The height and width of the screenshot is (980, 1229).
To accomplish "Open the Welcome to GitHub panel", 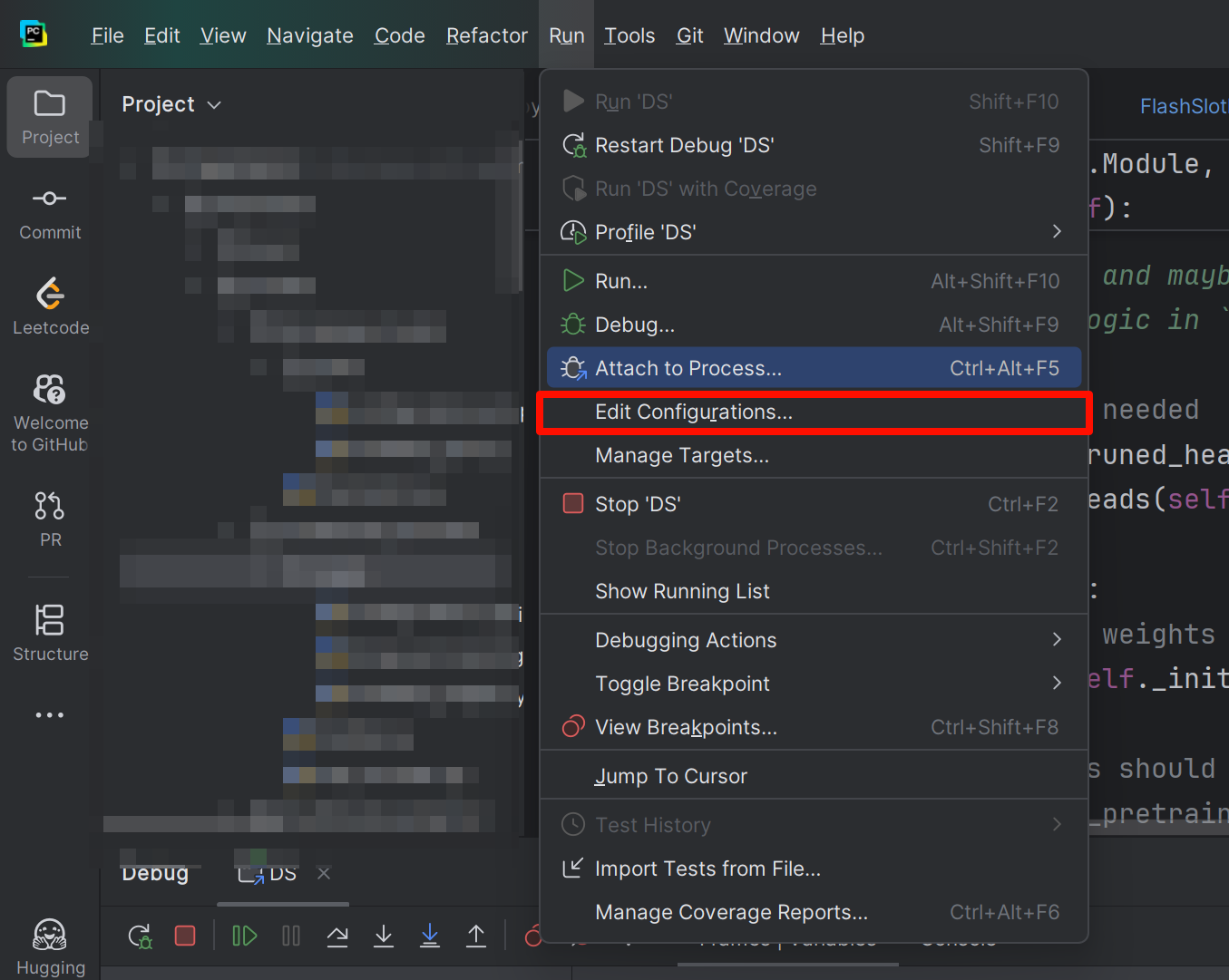I will click(50, 412).
